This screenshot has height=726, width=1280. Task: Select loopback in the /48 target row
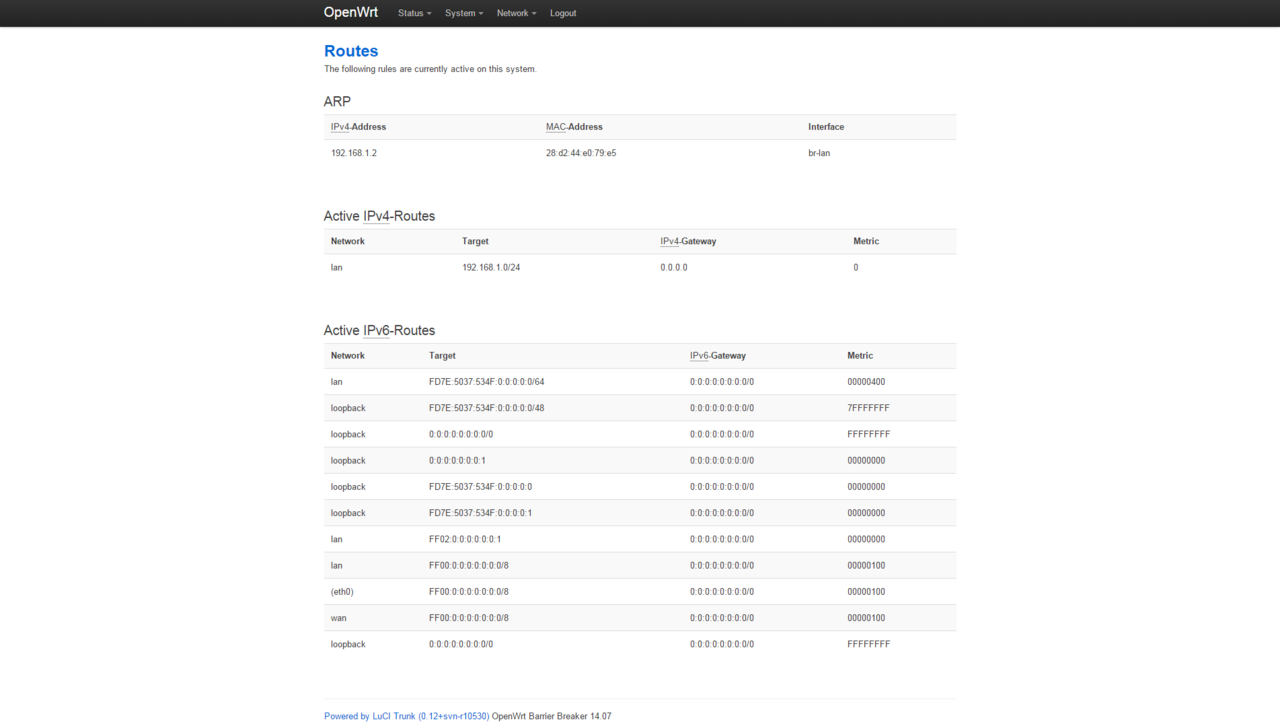[x=348, y=408]
